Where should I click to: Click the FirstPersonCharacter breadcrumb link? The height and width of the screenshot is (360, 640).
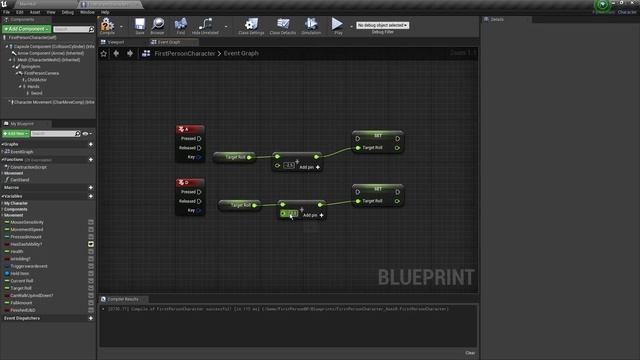tap(184, 53)
